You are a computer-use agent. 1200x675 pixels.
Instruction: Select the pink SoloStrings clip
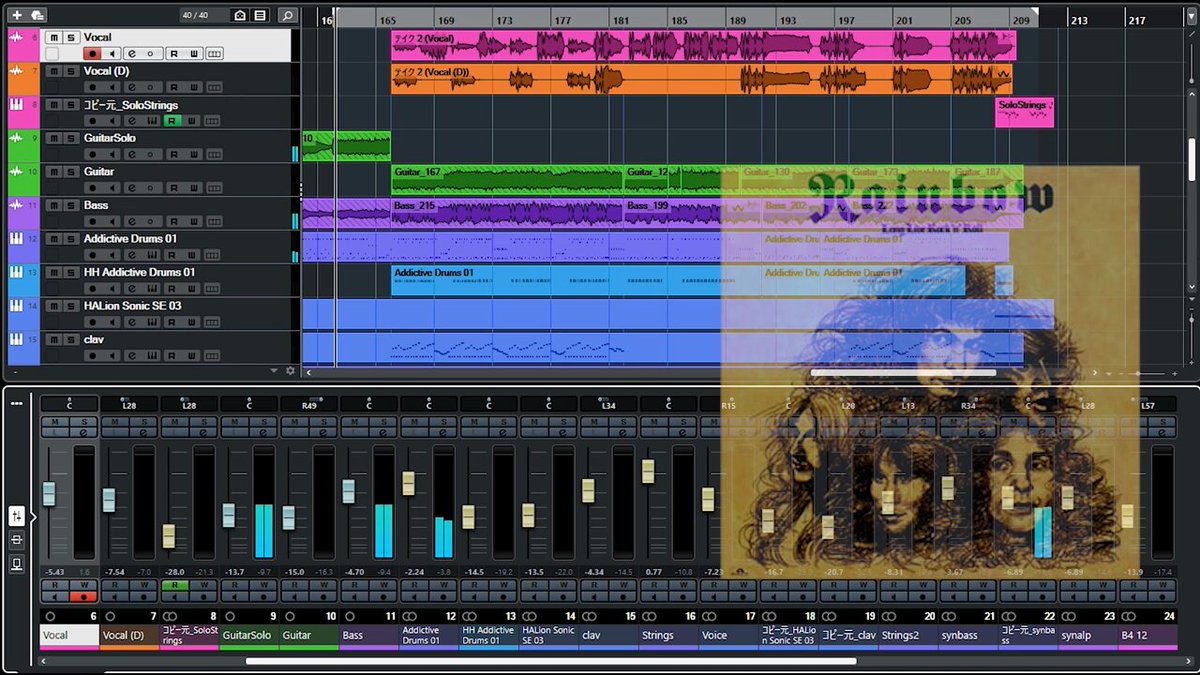coord(1024,112)
